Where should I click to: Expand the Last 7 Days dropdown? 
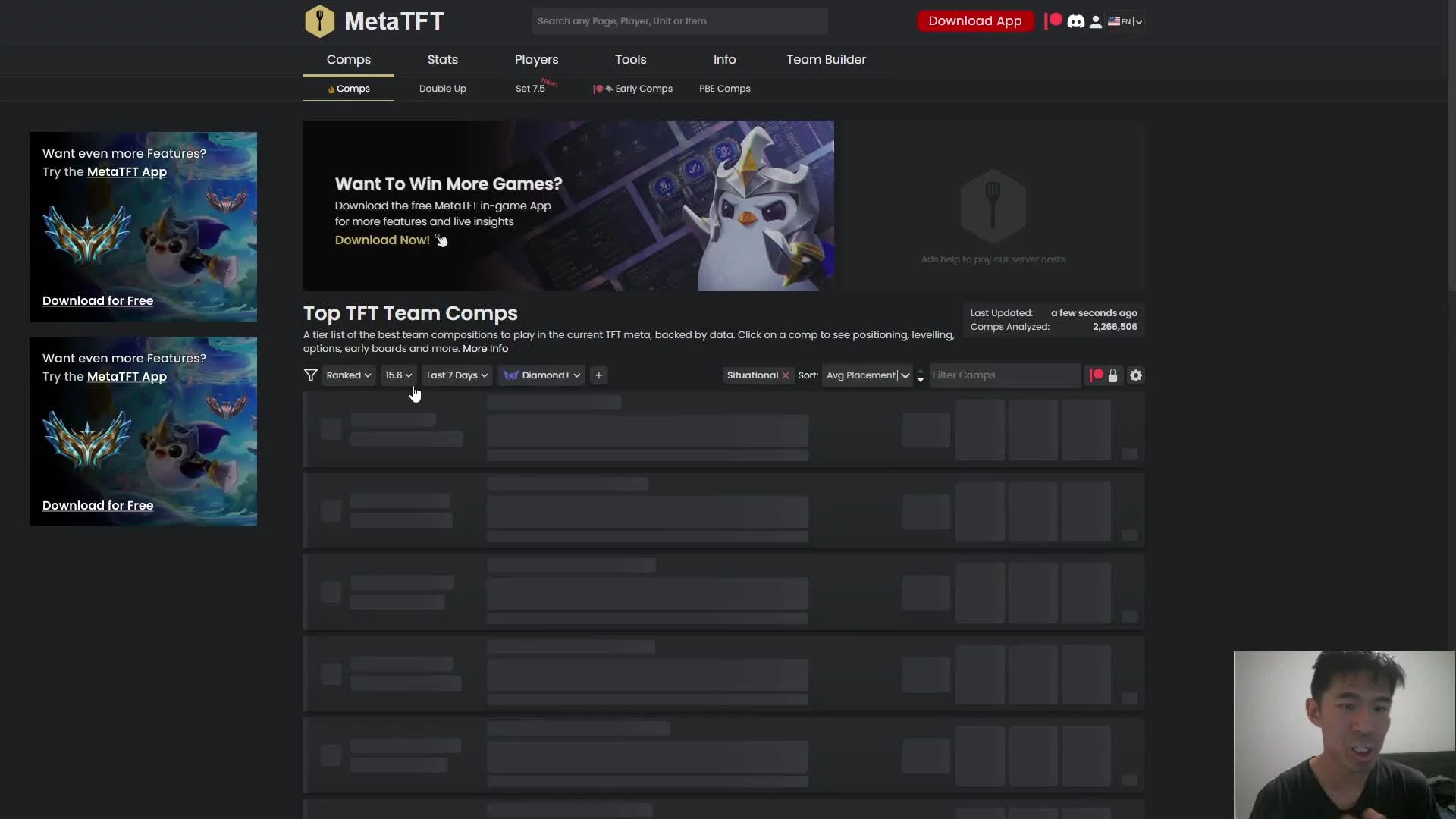tap(457, 375)
